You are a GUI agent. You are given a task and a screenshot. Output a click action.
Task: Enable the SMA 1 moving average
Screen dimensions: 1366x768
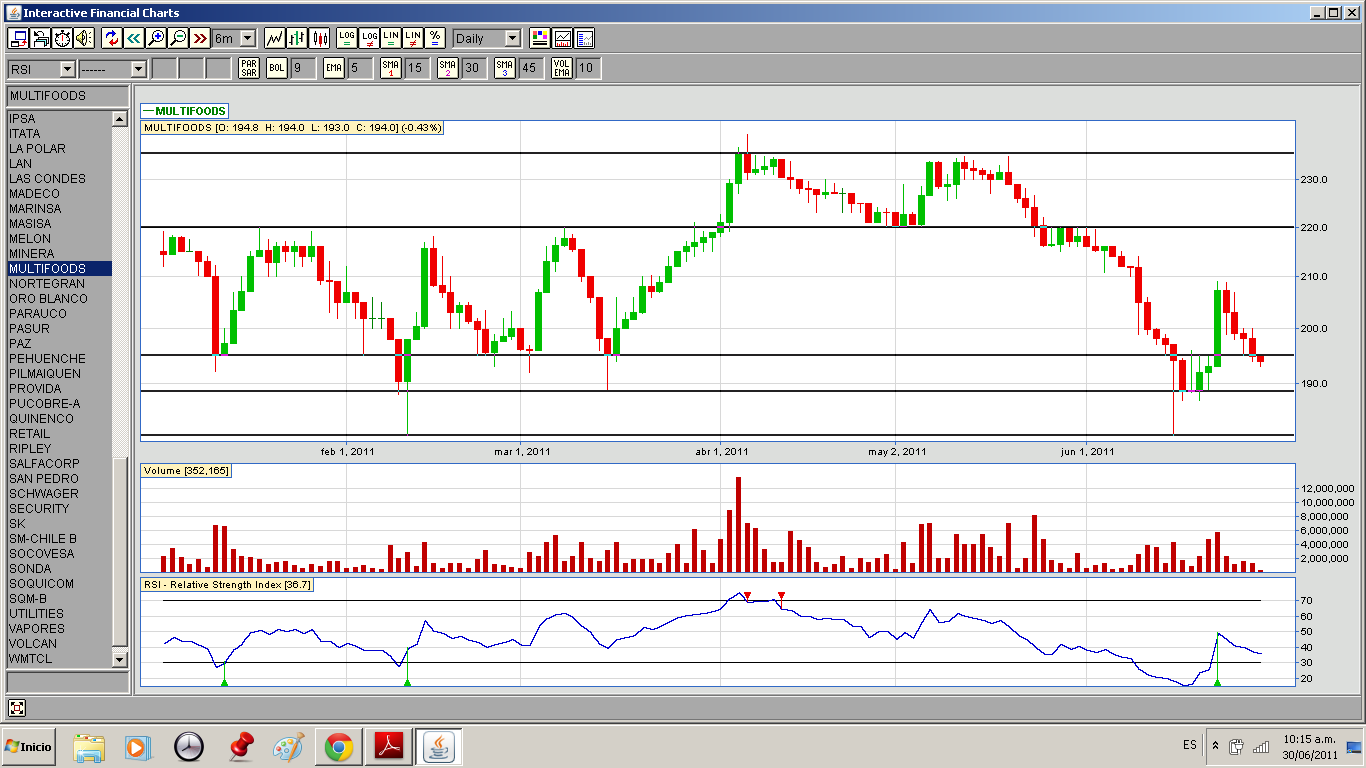coord(390,68)
